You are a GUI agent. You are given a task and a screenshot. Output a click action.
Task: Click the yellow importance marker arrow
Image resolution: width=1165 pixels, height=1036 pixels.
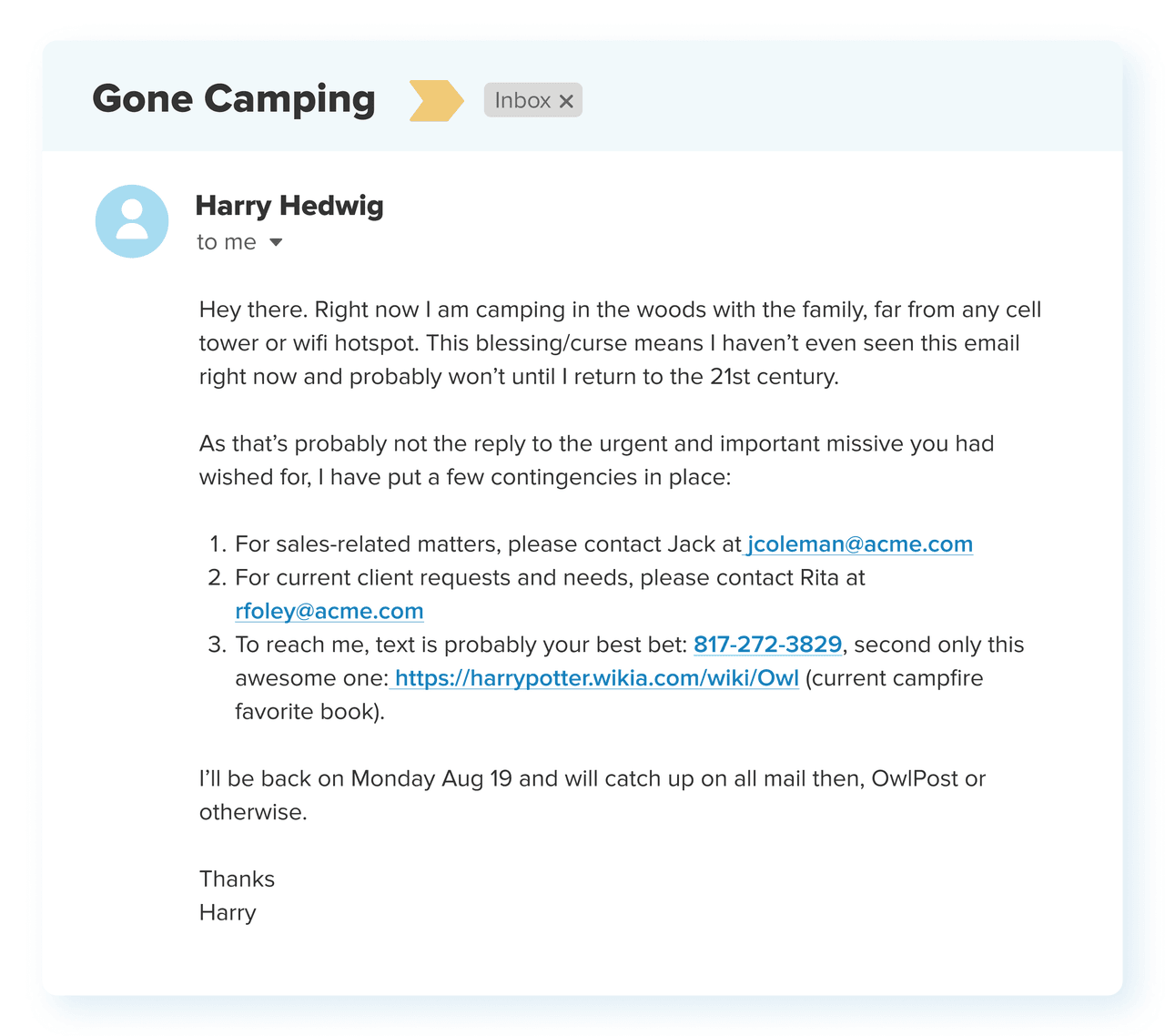(435, 100)
